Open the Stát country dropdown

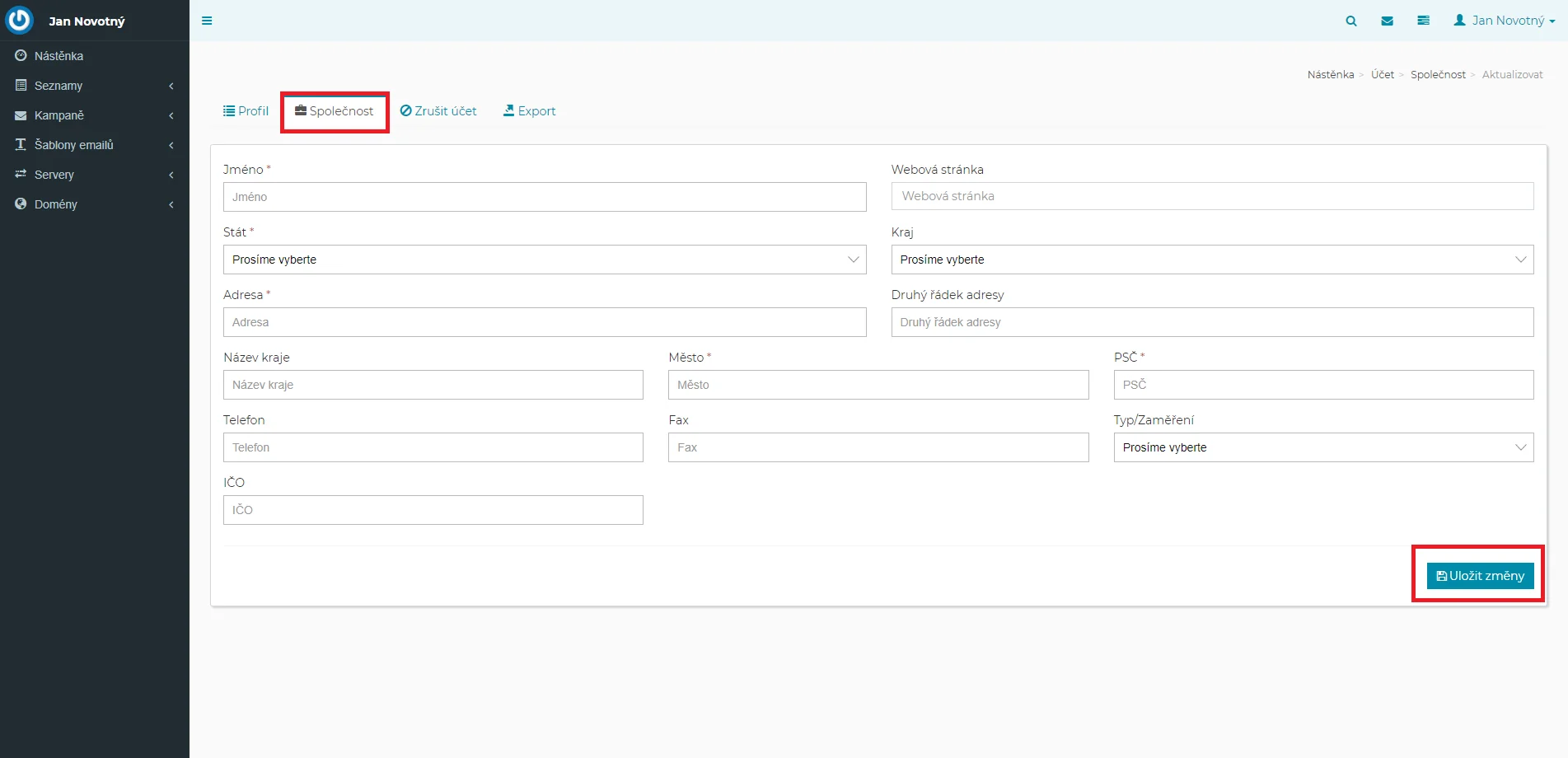pos(544,260)
